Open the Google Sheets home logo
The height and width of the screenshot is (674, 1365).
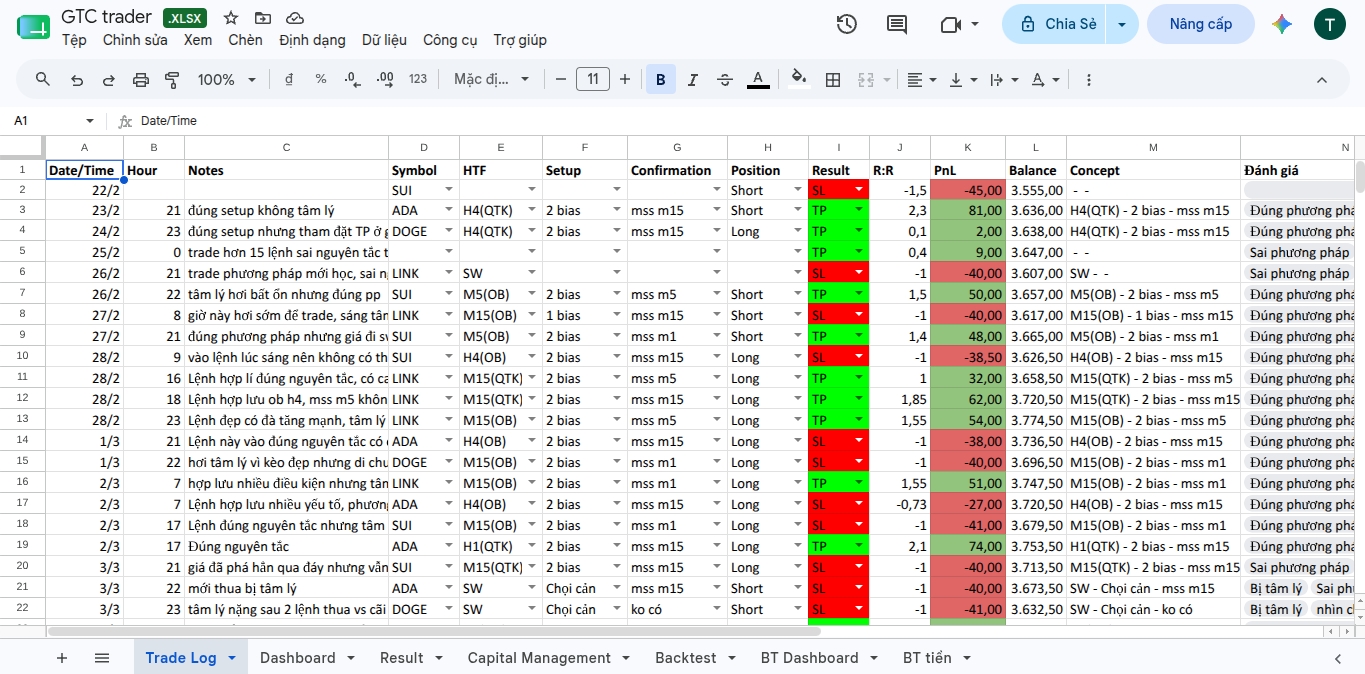tap(33, 27)
